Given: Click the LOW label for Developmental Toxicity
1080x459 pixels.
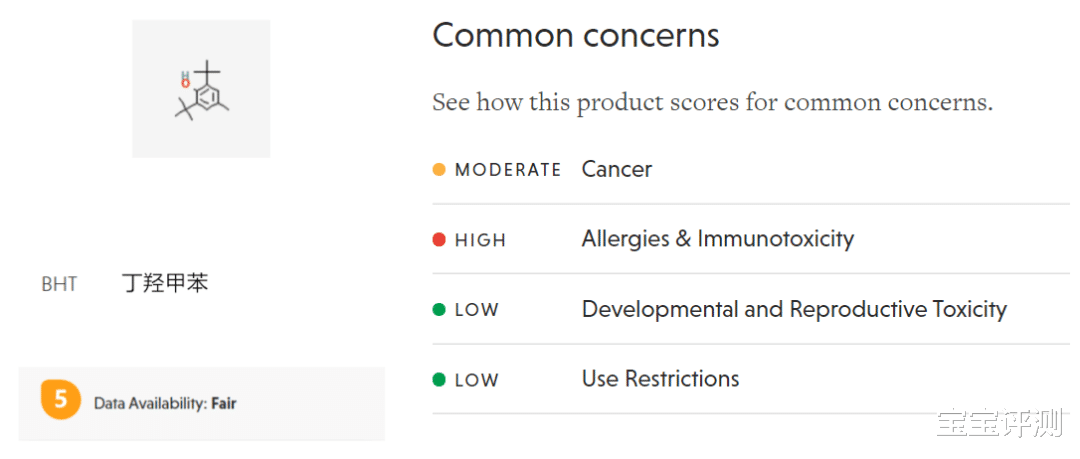Looking at the screenshot, I should (477, 310).
